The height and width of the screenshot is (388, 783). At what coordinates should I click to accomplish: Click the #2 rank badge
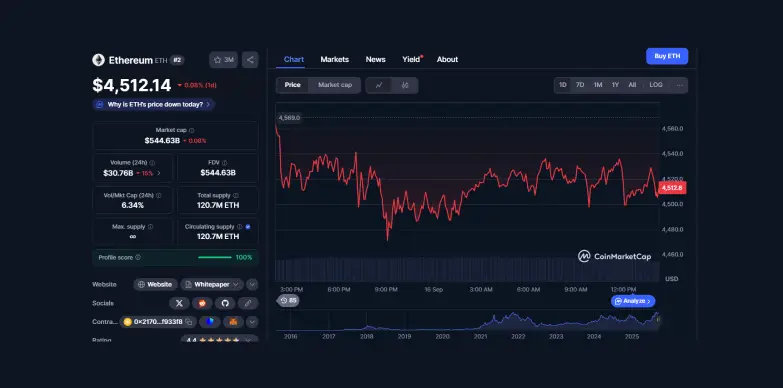(177, 60)
